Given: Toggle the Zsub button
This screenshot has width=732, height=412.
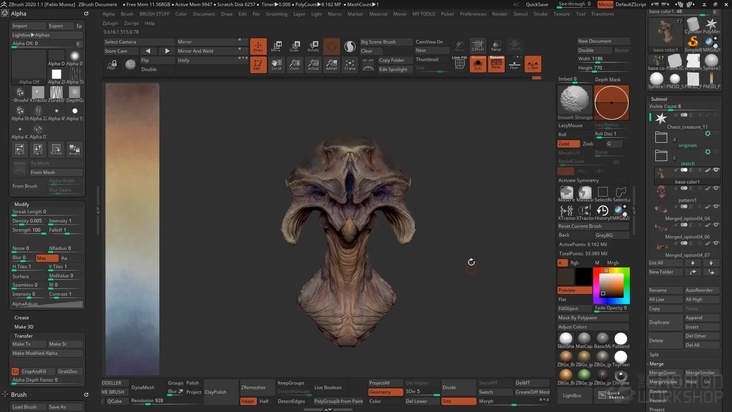Looking at the screenshot, I should click(x=588, y=144).
